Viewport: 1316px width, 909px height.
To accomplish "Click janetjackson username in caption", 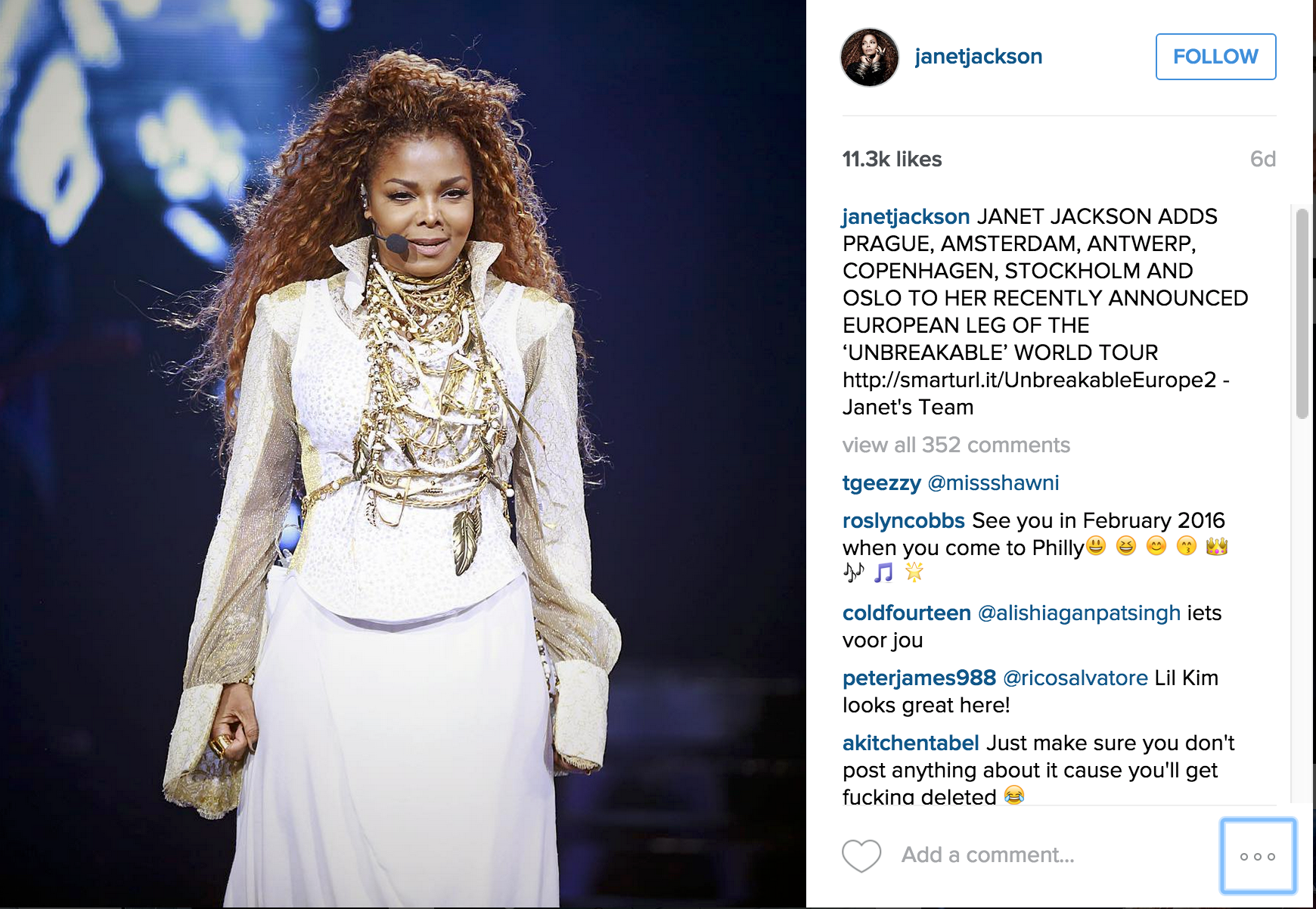I will (906, 216).
